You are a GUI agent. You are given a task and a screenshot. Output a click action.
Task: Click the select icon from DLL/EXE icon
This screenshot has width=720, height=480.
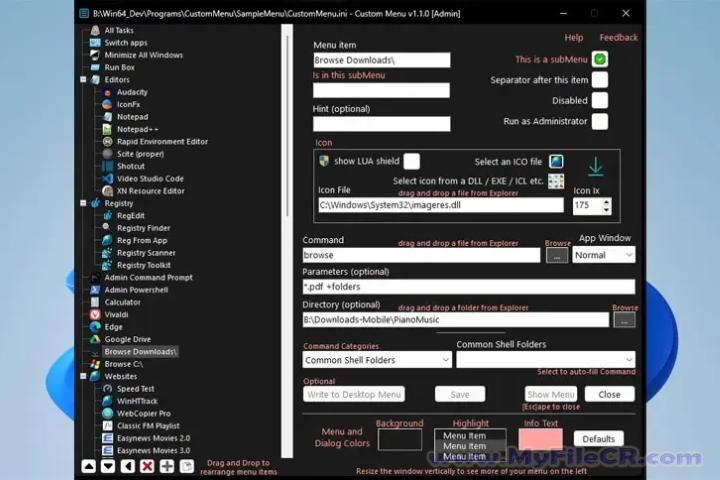click(x=556, y=181)
